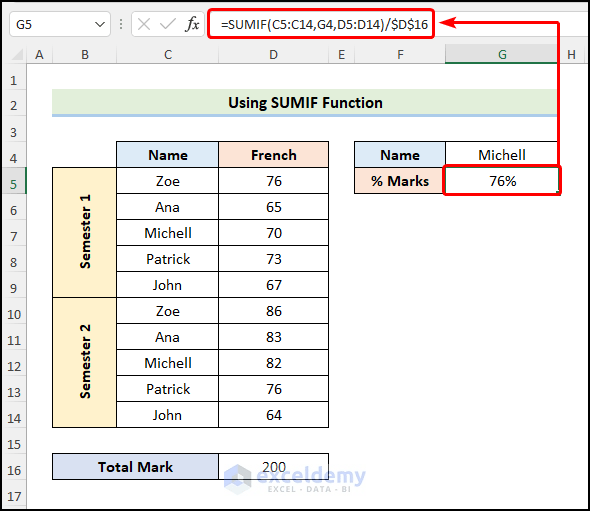Select cell with Michell in row 7
This screenshot has width=590, height=511.
[168, 233]
